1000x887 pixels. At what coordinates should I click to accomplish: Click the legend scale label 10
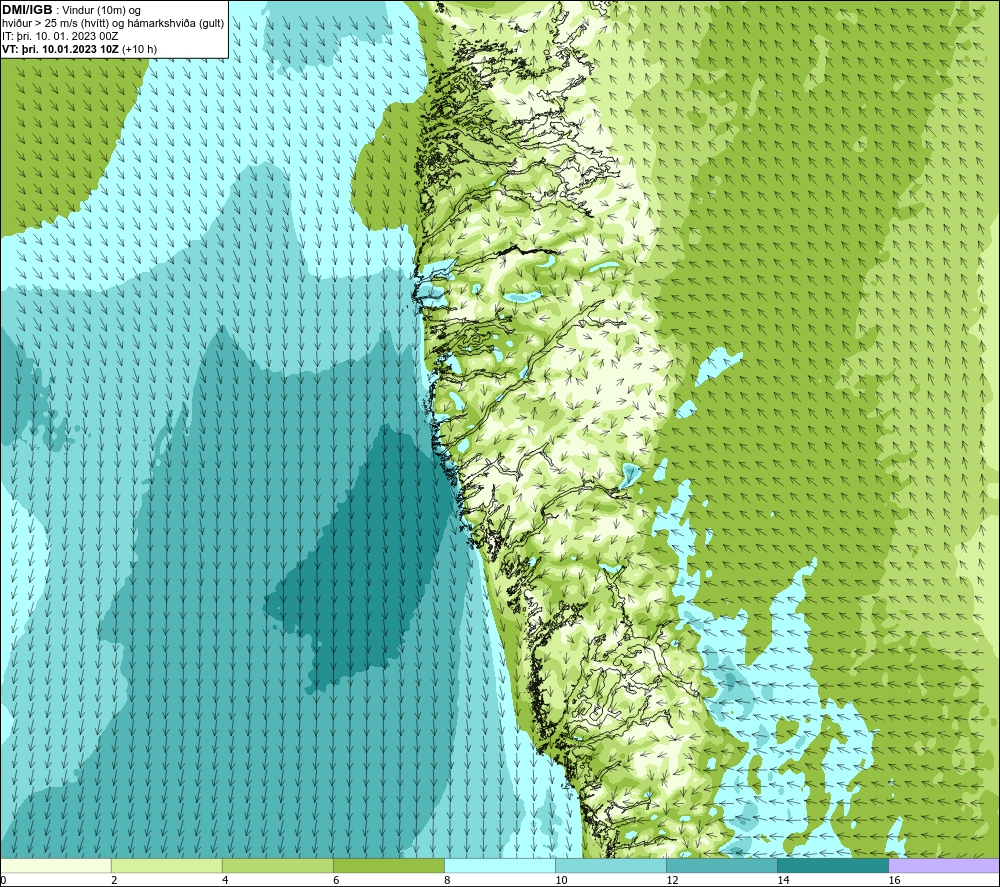click(x=561, y=880)
